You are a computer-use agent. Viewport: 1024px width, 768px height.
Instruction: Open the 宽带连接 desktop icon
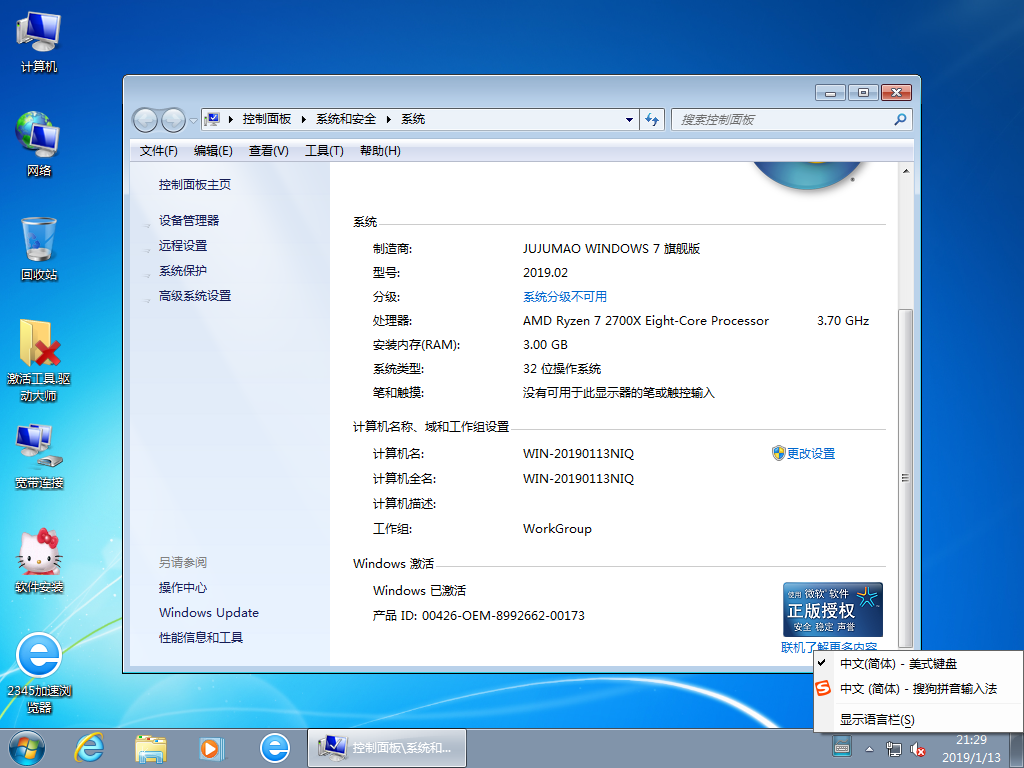[39, 457]
